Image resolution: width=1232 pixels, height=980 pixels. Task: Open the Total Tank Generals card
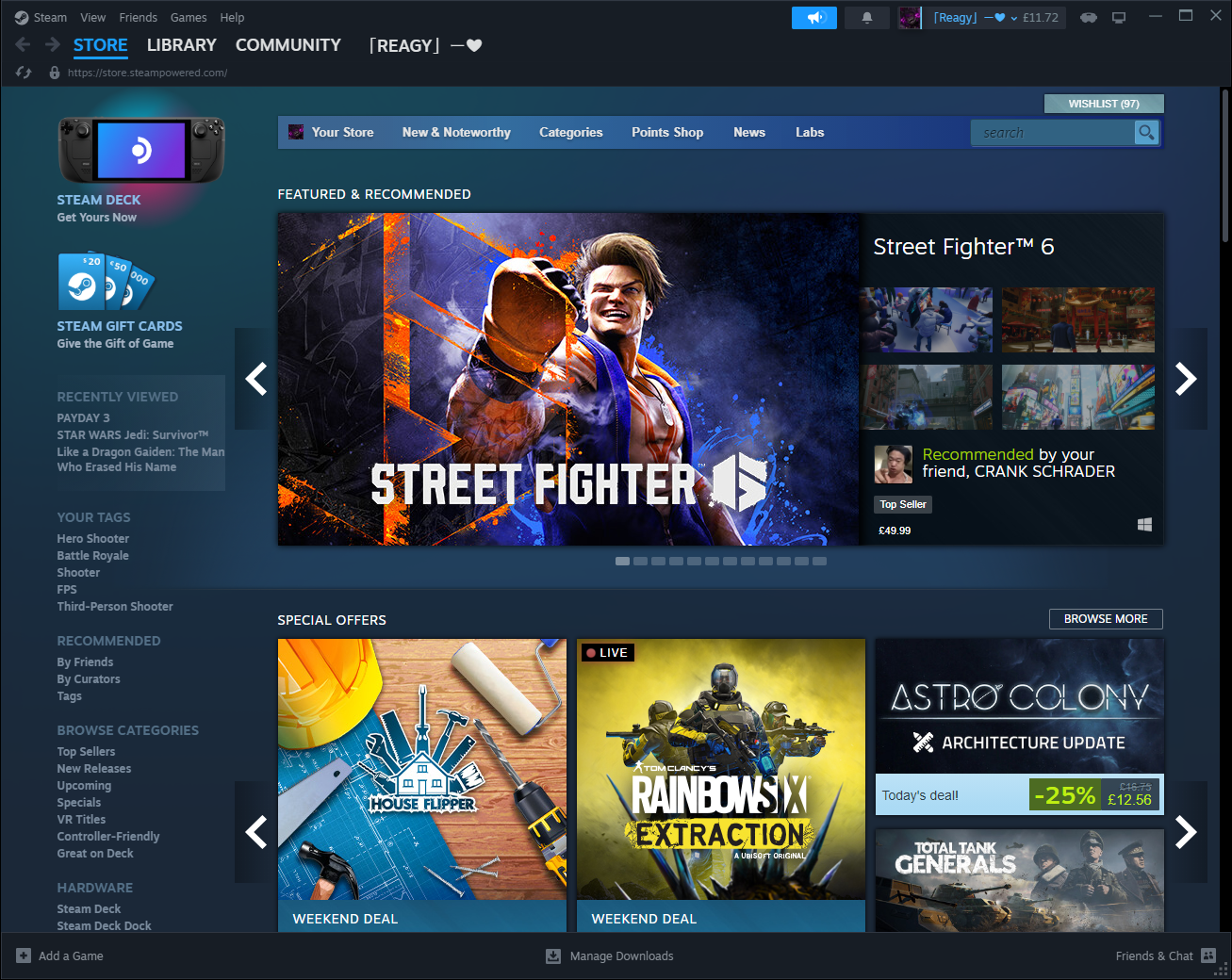point(1020,881)
